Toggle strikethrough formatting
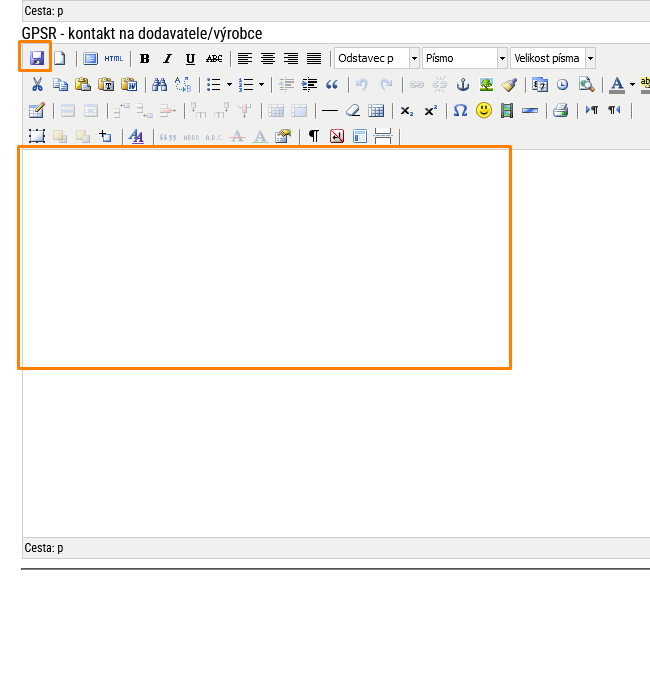Screen dimensions: 650x680 (x=214, y=58)
